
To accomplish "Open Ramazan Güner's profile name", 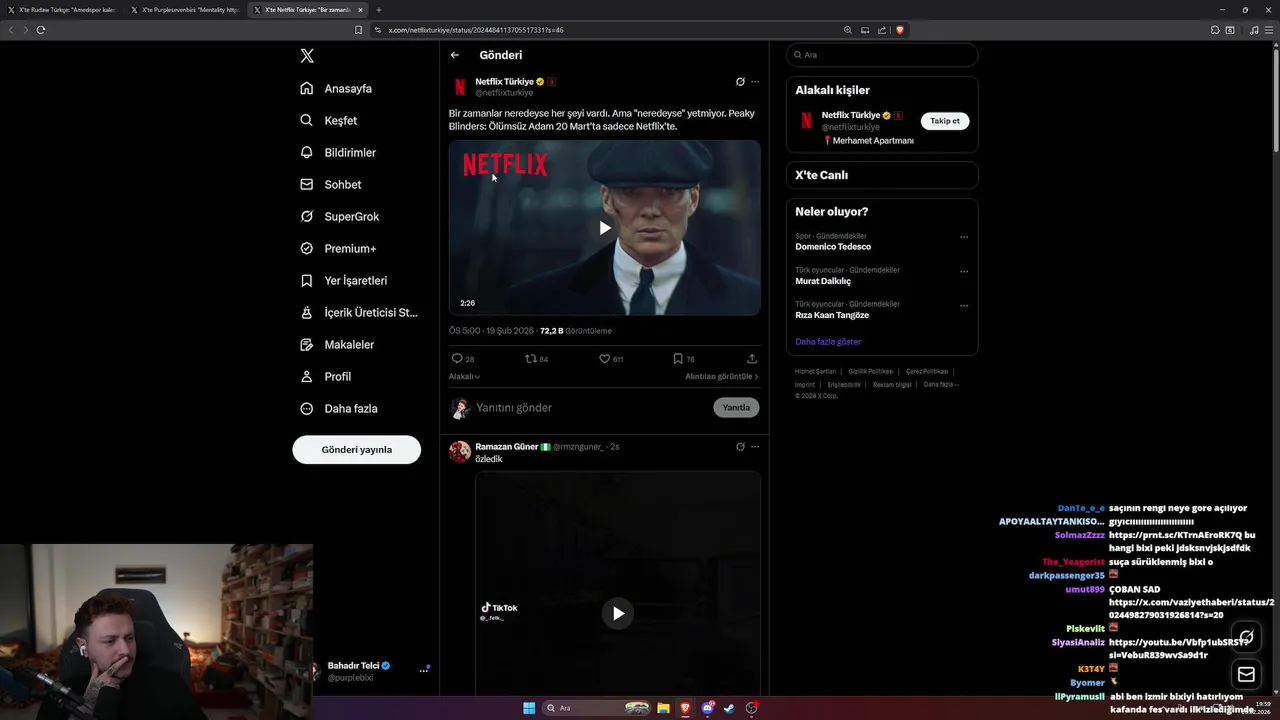I will (x=507, y=447).
